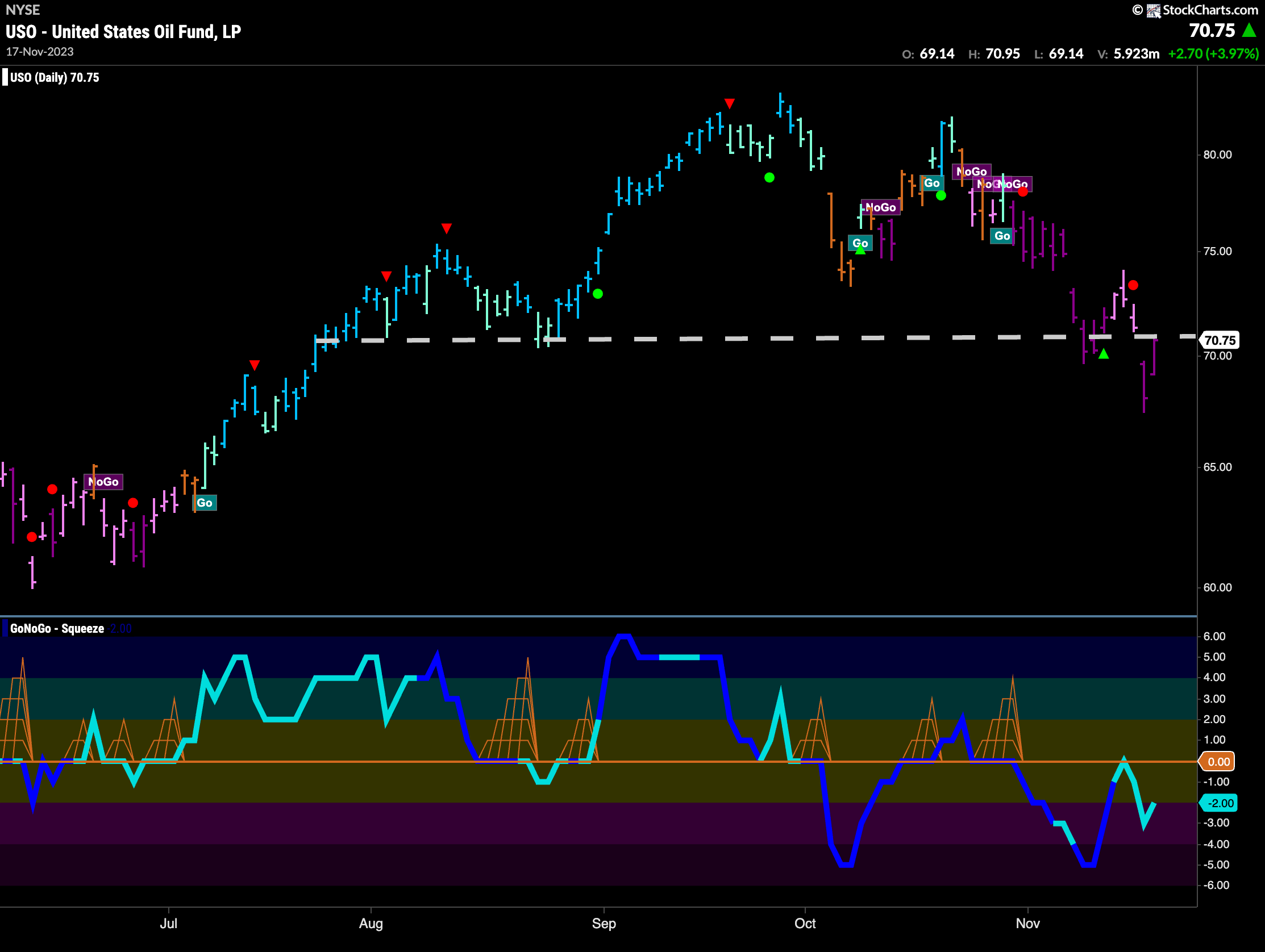This screenshot has width=1265, height=952.
Task: Click the Aug label on the time axis
Action: tap(371, 924)
